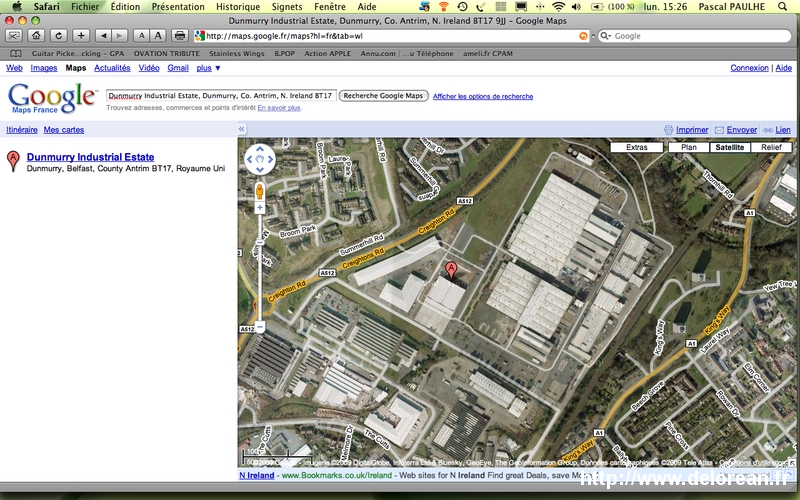Click the Envoyer link

click(x=741, y=130)
